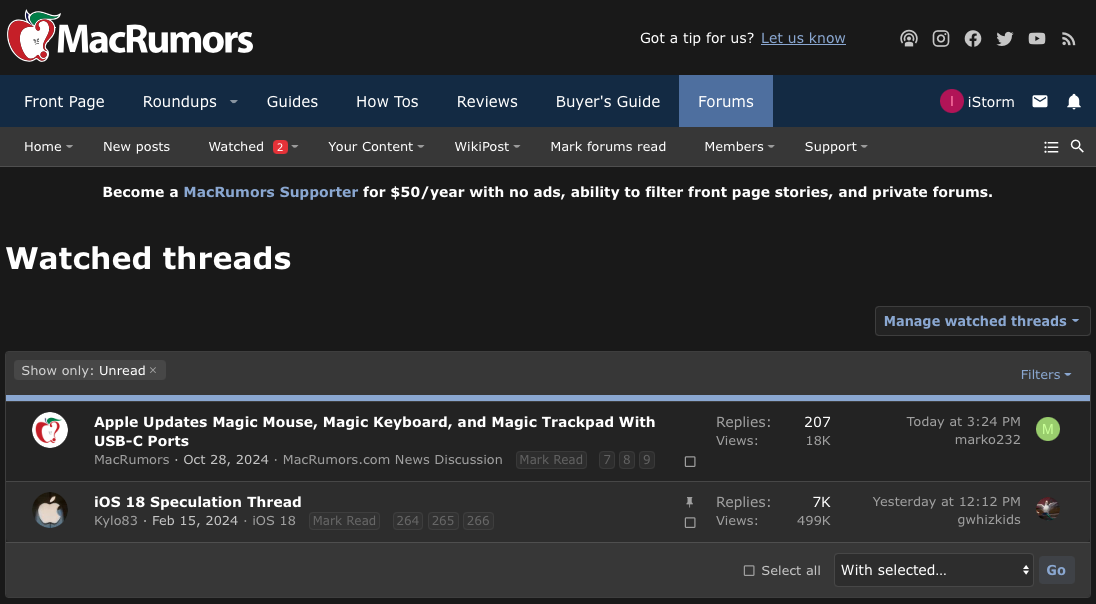Screen dimensions: 1096x604
Task: Open the How Tos tab
Action: click(387, 101)
